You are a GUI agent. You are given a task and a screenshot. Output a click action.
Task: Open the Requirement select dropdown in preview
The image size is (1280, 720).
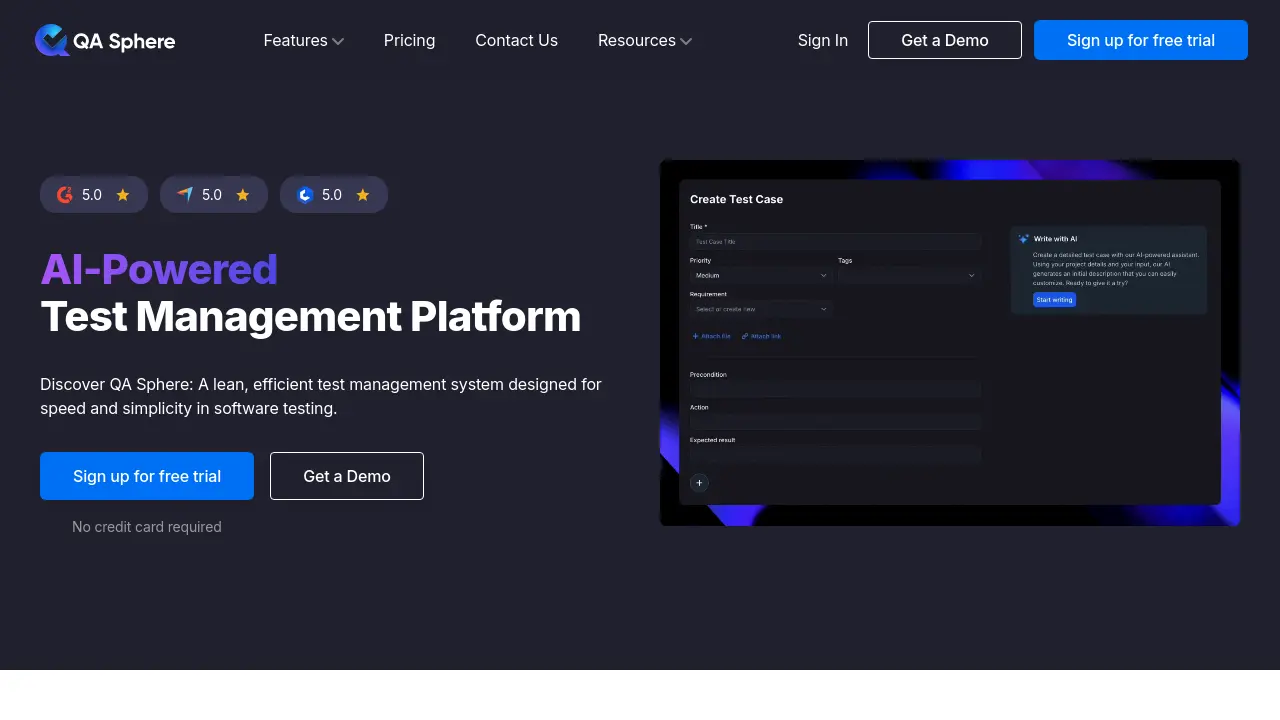click(x=761, y=309)
